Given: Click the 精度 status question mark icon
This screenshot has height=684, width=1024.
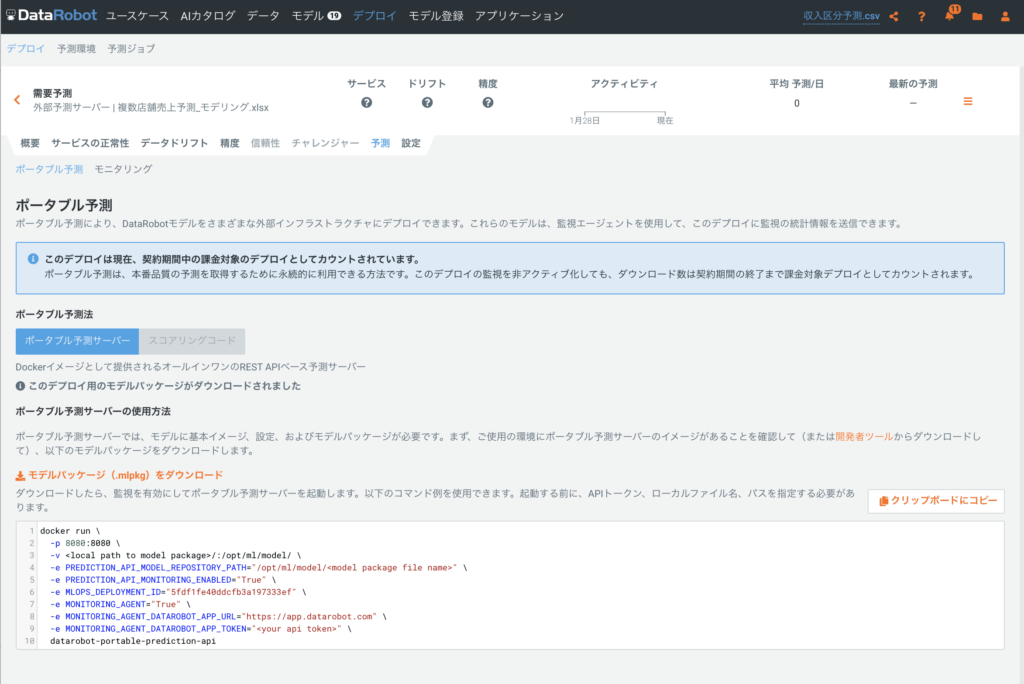Looking at the screenshot, I should coord(488,103).
